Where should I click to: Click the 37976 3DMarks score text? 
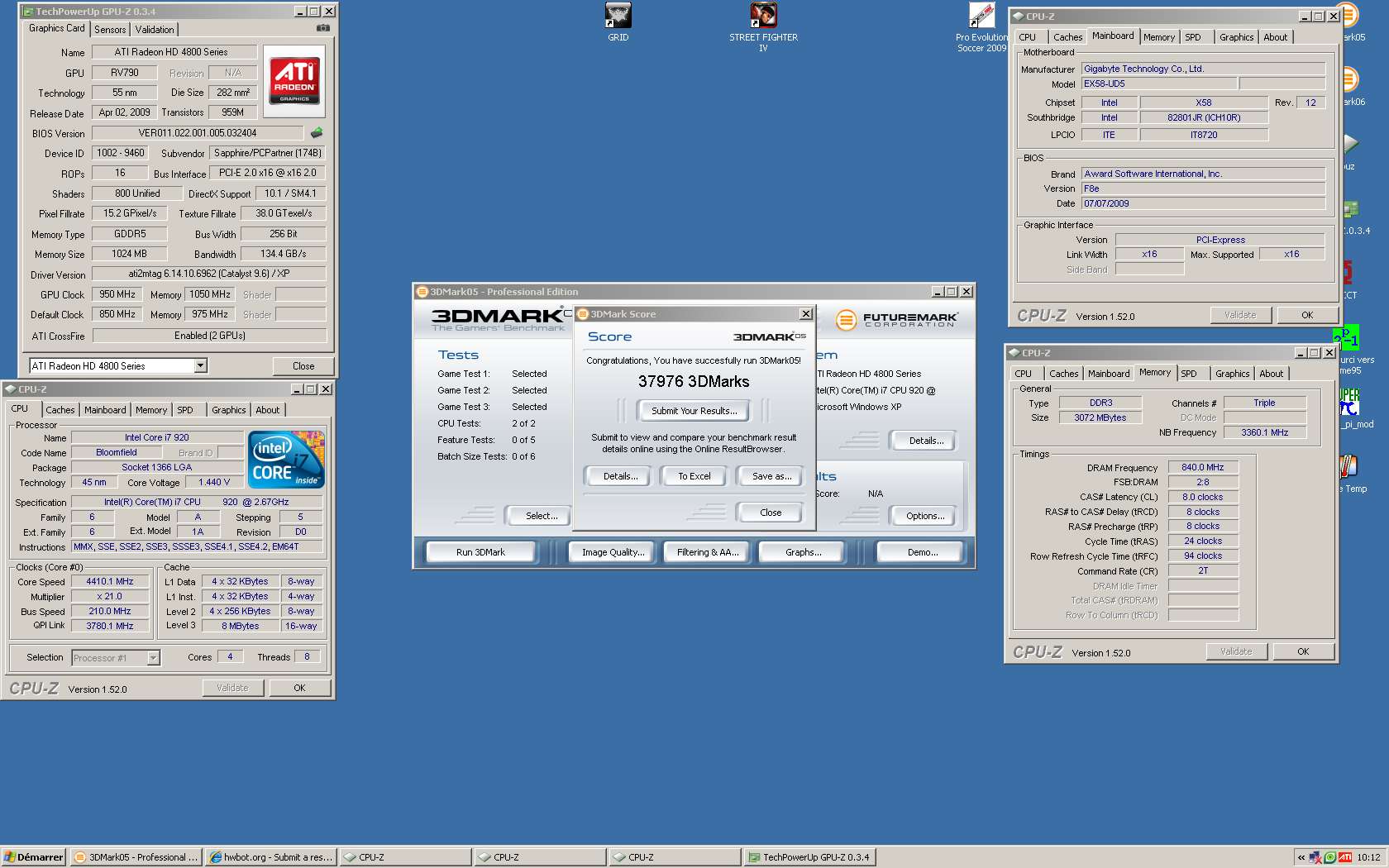coord(694,381)
